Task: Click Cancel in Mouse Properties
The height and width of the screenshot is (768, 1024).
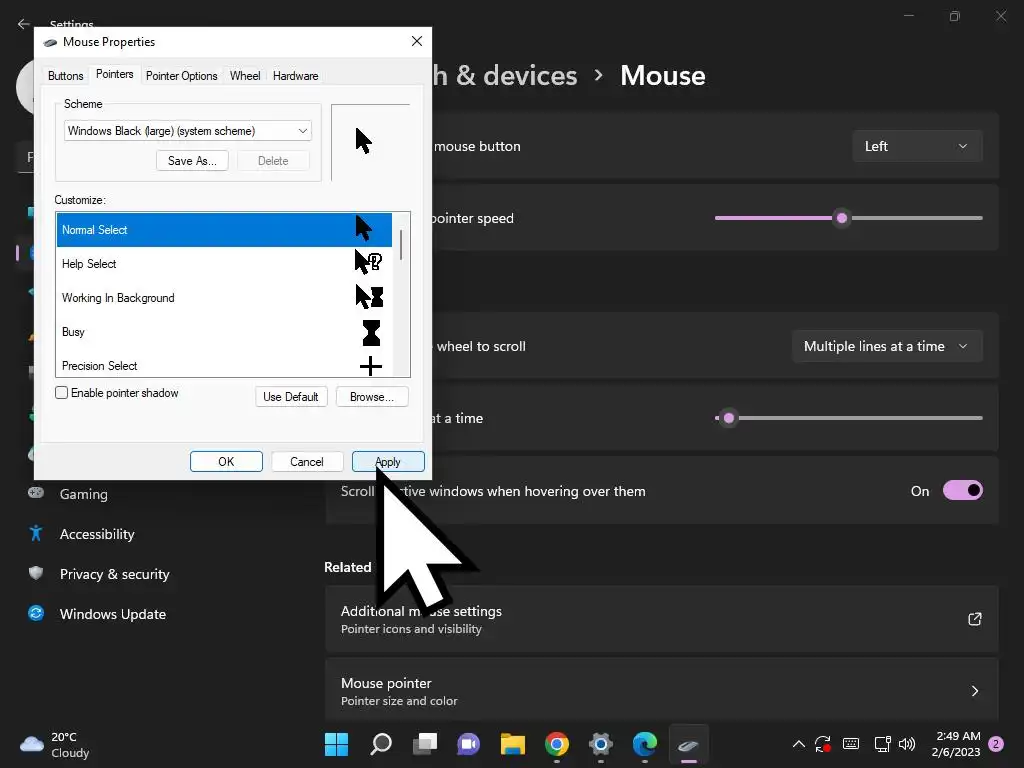Action: click(x=306, y=462)
